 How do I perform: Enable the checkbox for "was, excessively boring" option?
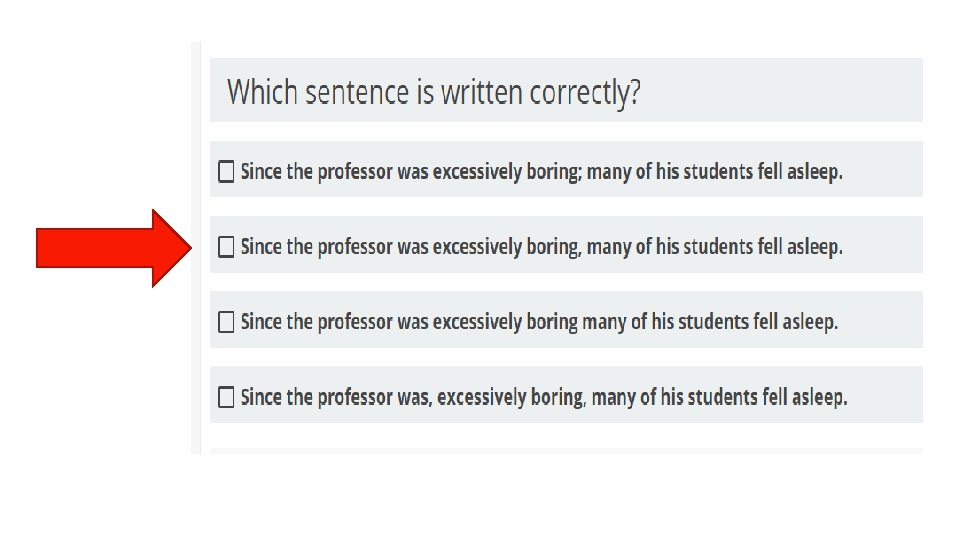226,397
